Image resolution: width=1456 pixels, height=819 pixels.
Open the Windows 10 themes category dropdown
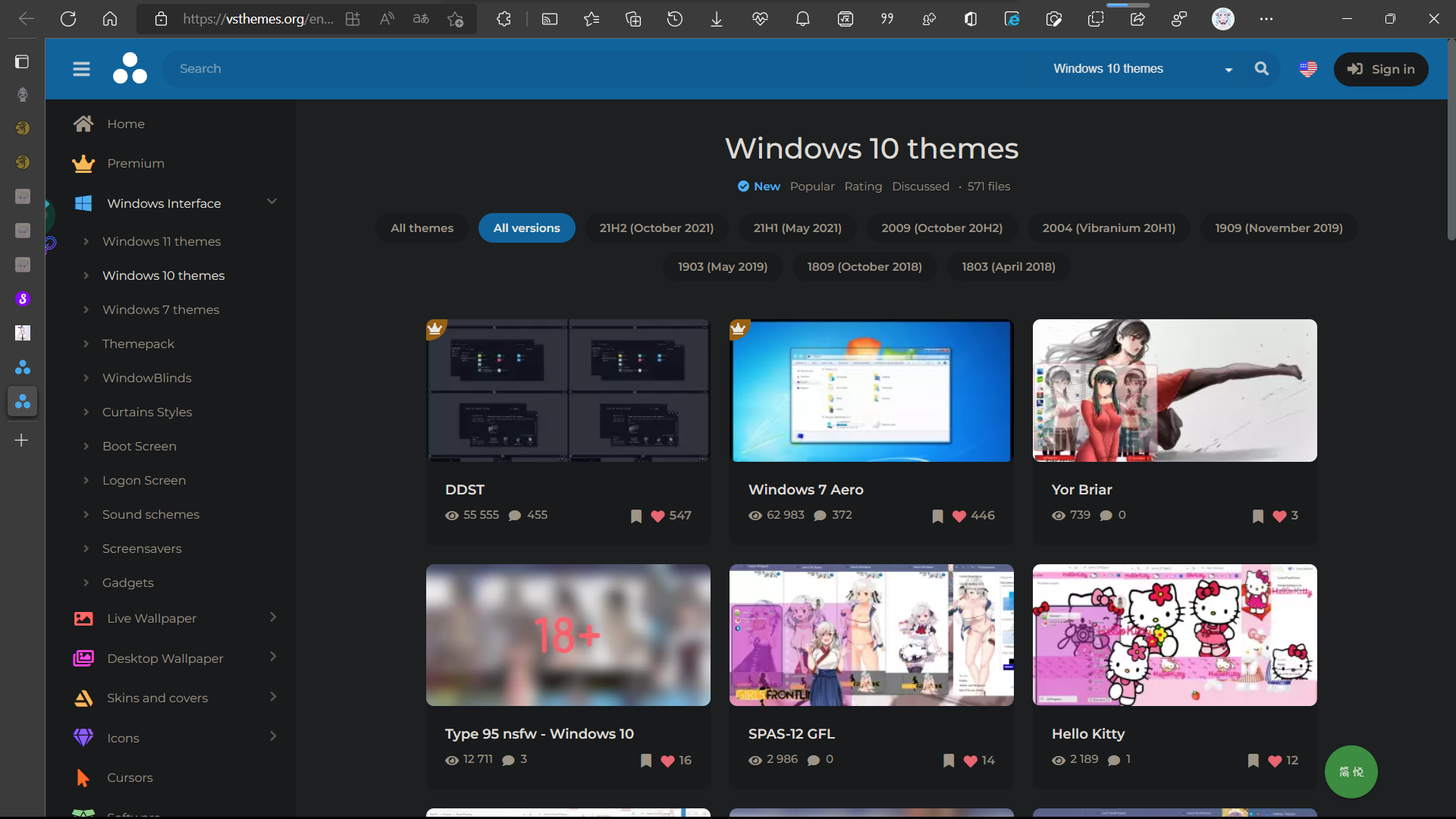click(x=1142, y=69)
